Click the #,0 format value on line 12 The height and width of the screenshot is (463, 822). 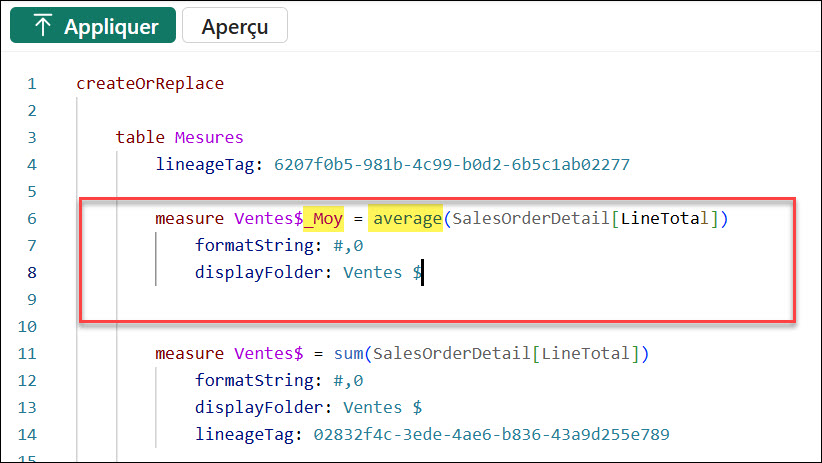[349, 380]
